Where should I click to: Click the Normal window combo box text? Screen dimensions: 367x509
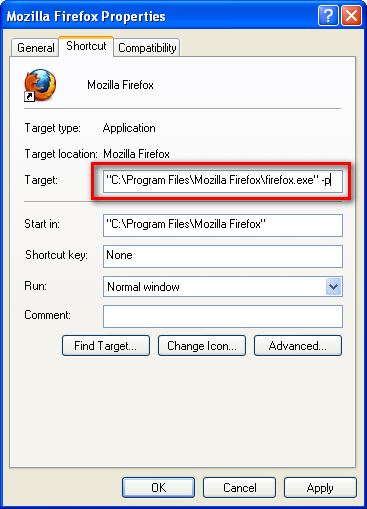point(143,287)
